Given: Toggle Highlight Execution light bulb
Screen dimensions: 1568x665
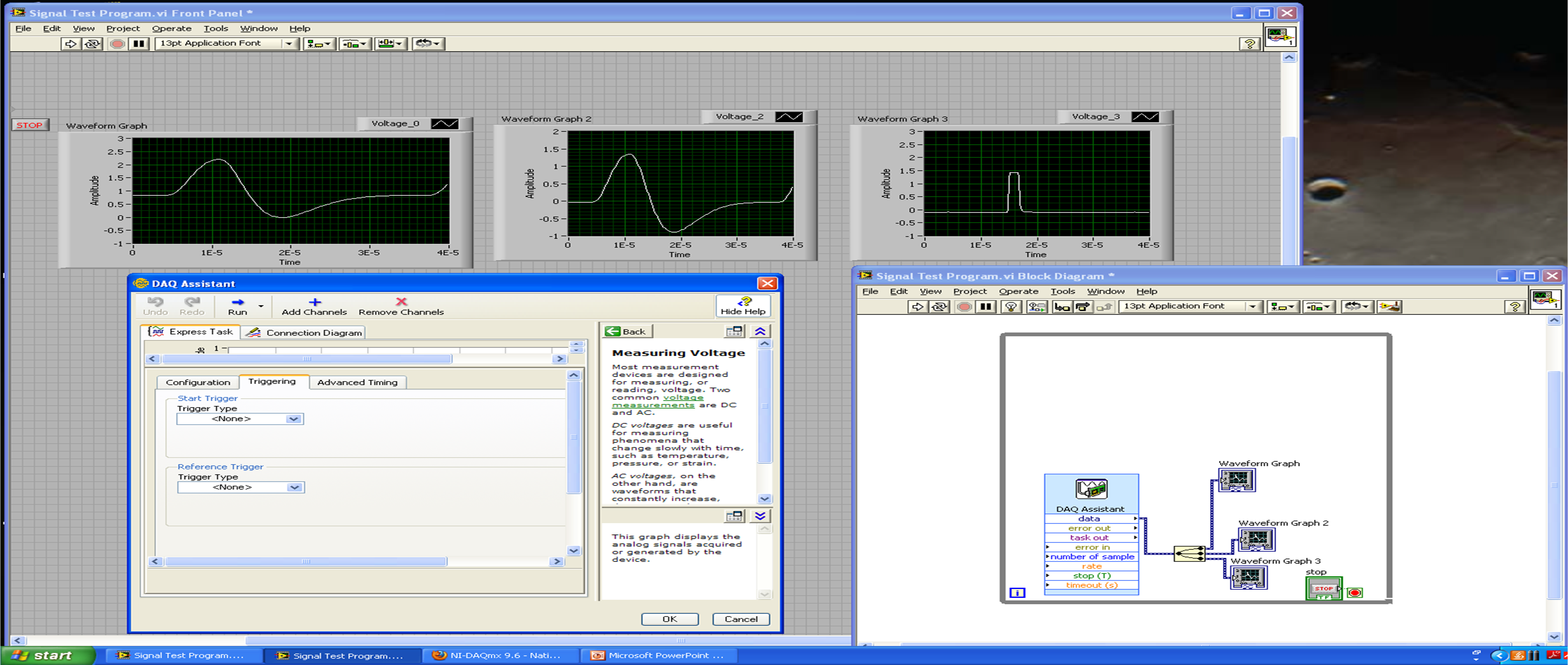Looking at the screenshot, I should point(1011,307).
